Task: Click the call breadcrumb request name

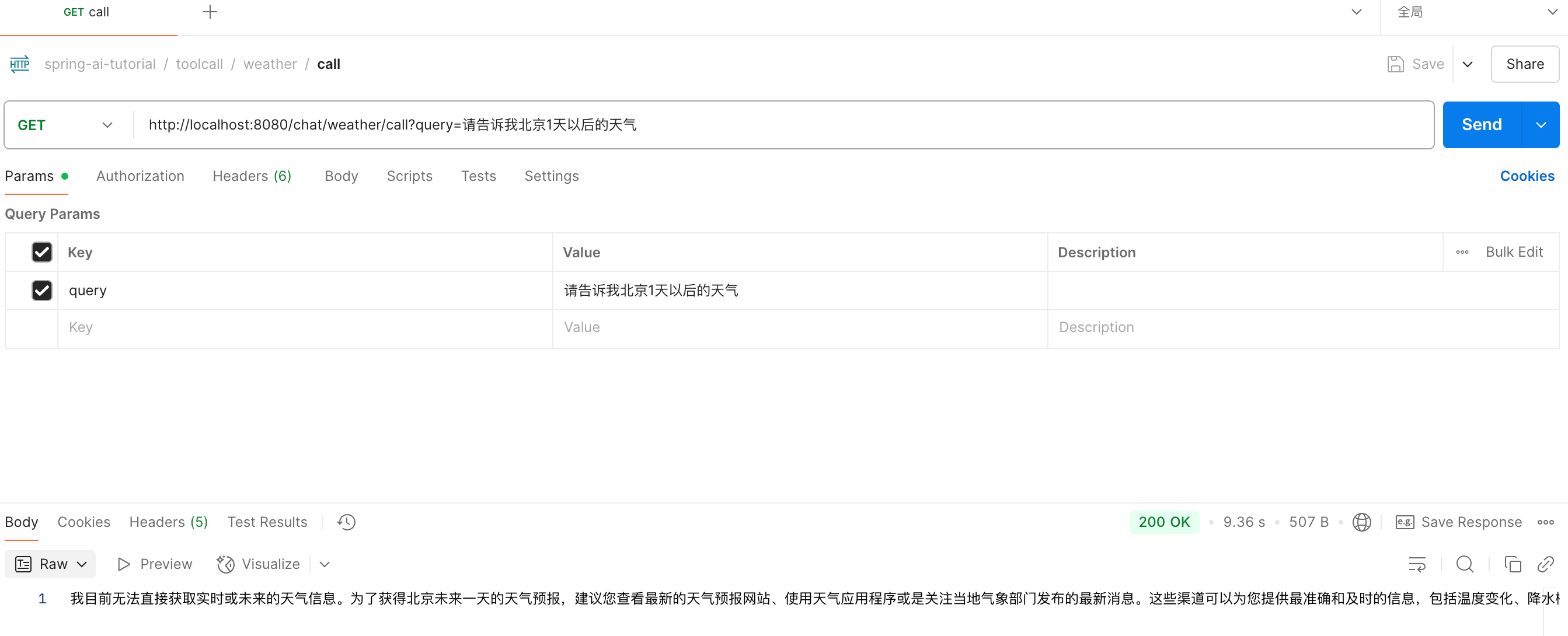Action: 329,64
